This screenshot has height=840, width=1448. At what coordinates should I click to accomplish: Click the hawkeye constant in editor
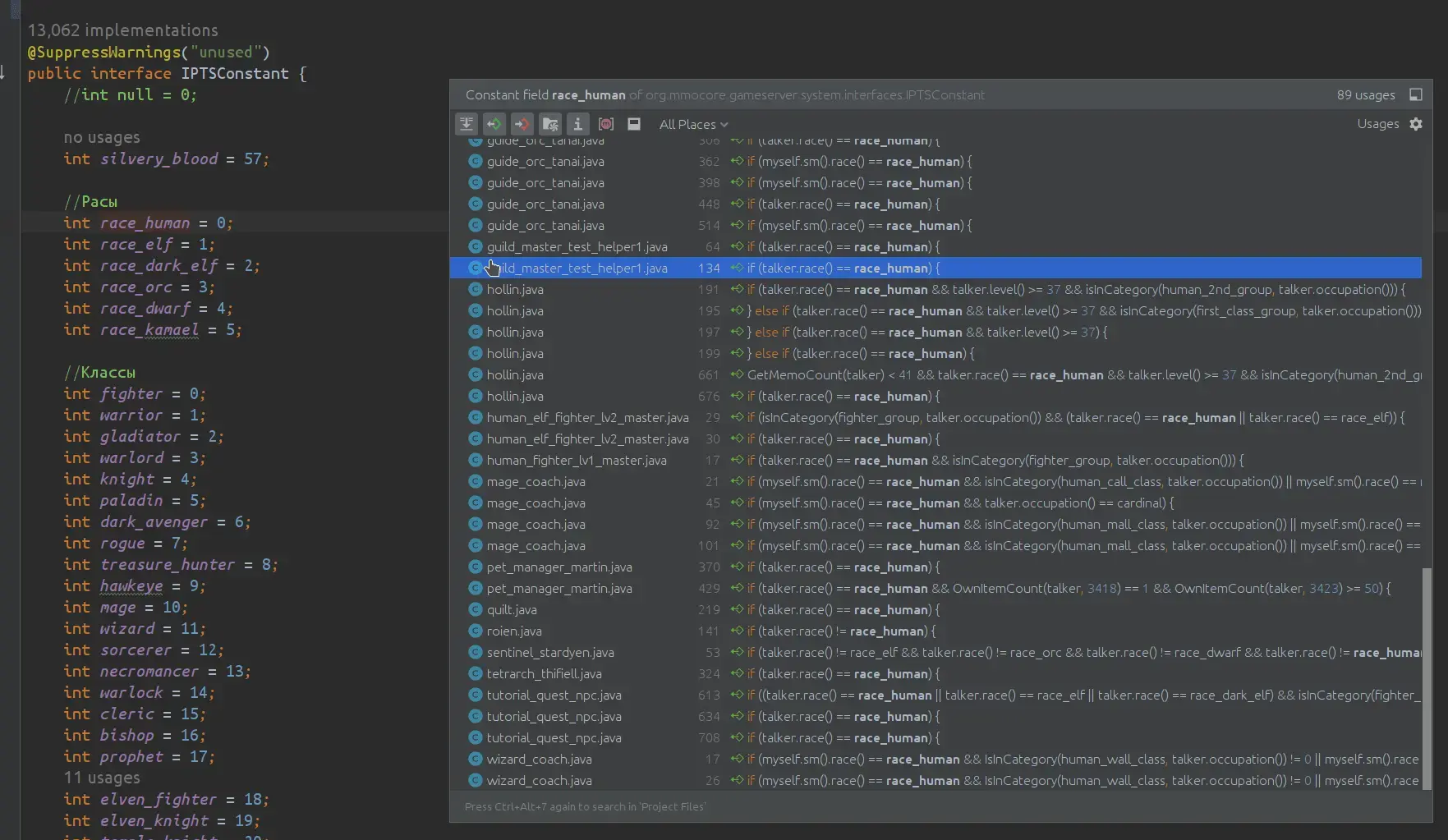point(131,585)
